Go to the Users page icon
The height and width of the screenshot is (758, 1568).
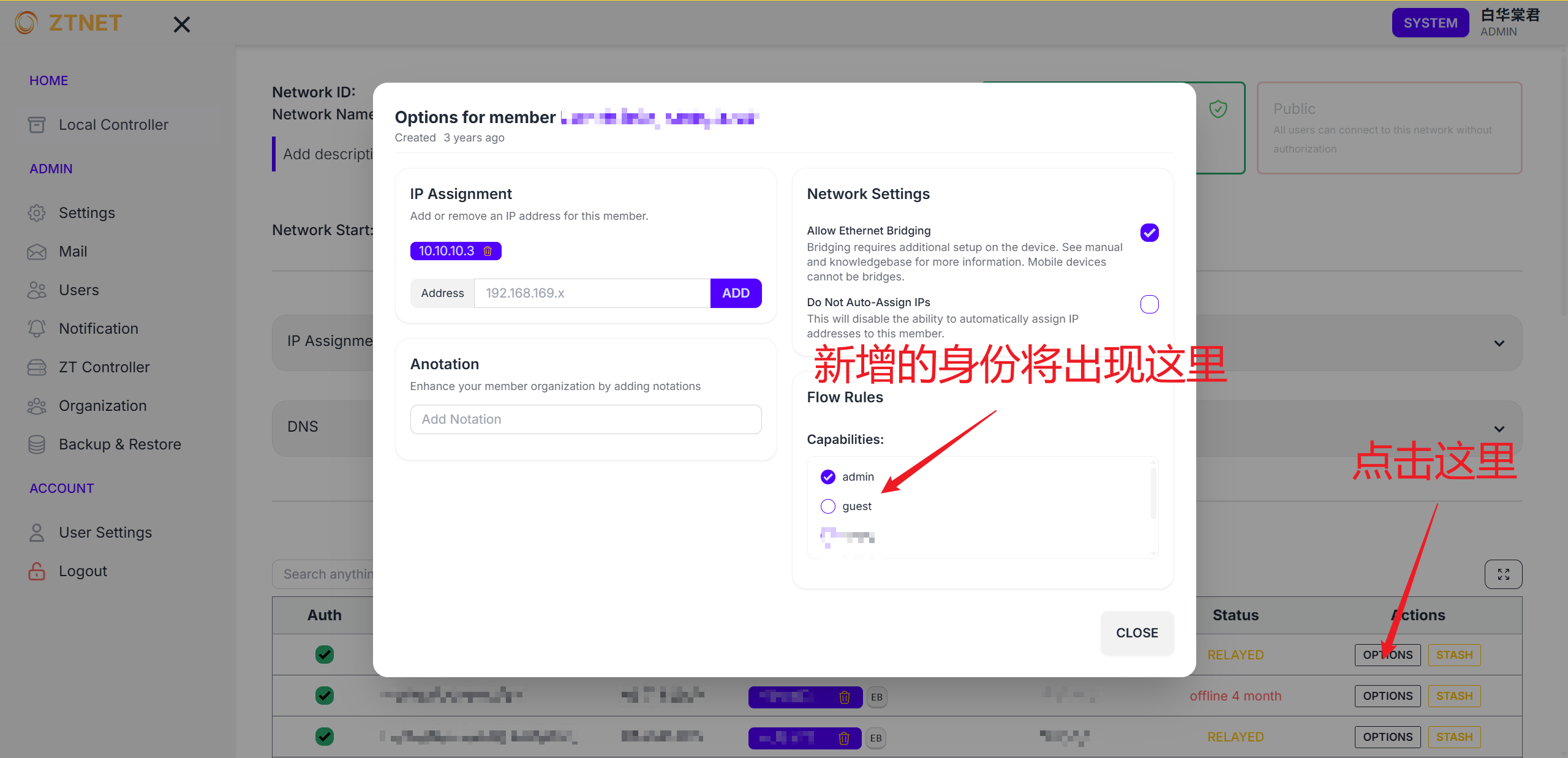tap(37, 290)
